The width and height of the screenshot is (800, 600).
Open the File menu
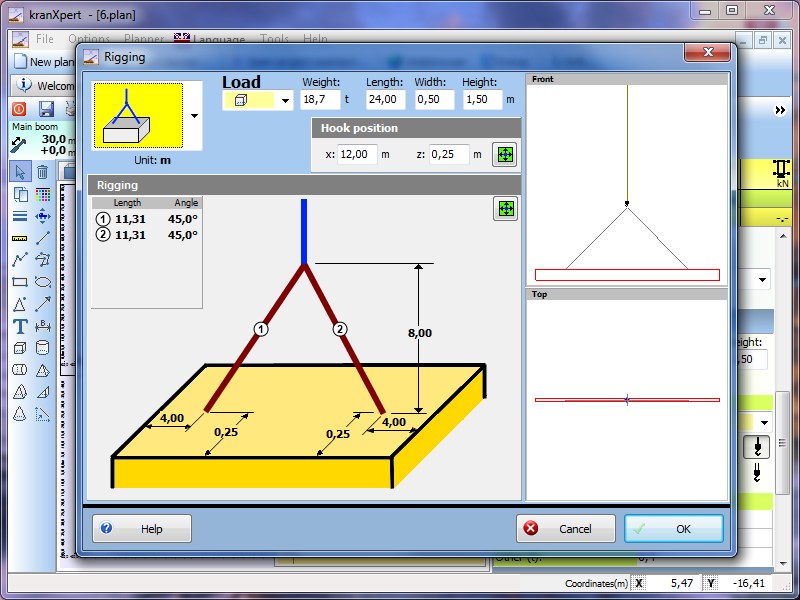(45, 39)
